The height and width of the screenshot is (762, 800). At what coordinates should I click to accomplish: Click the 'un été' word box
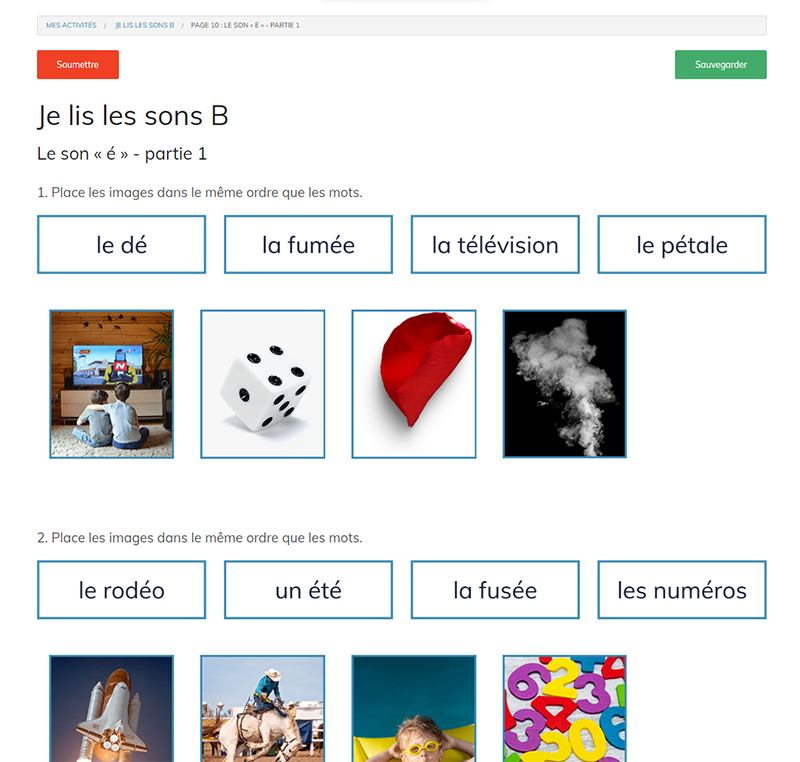pos(308,590)
